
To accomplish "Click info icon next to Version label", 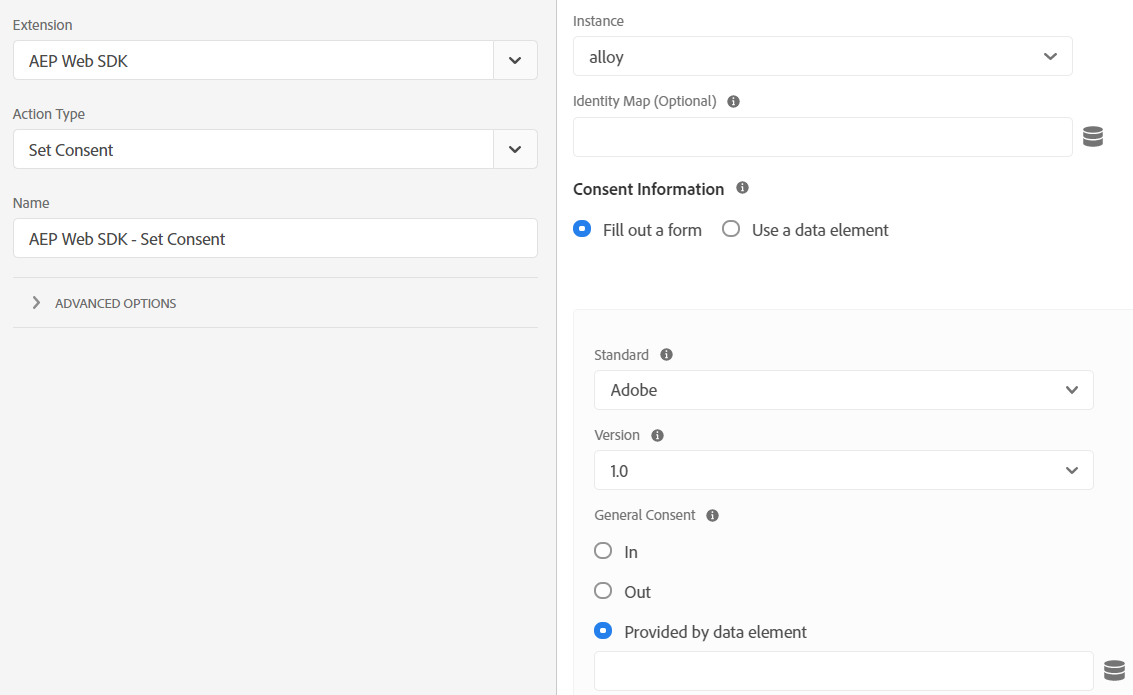I will [657, 435].
